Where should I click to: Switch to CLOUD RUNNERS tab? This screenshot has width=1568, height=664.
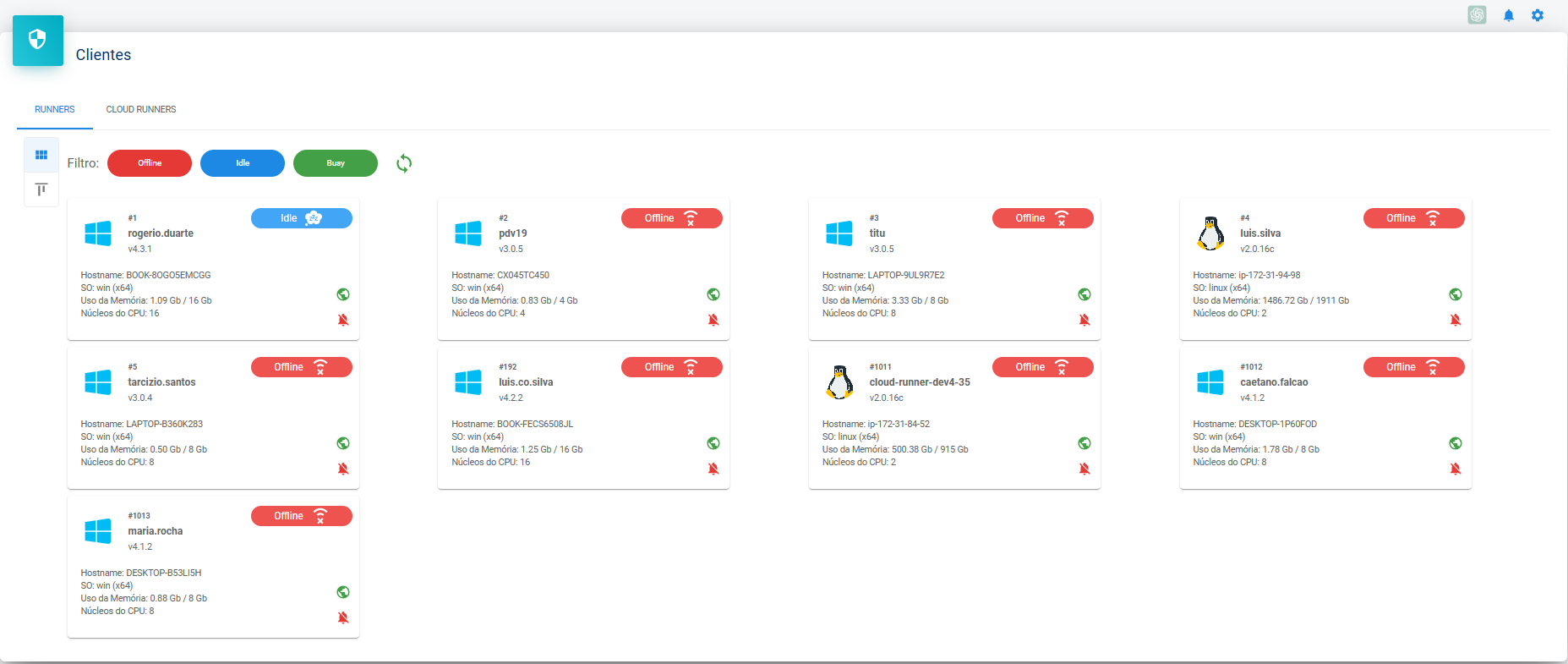click(141, 109)
